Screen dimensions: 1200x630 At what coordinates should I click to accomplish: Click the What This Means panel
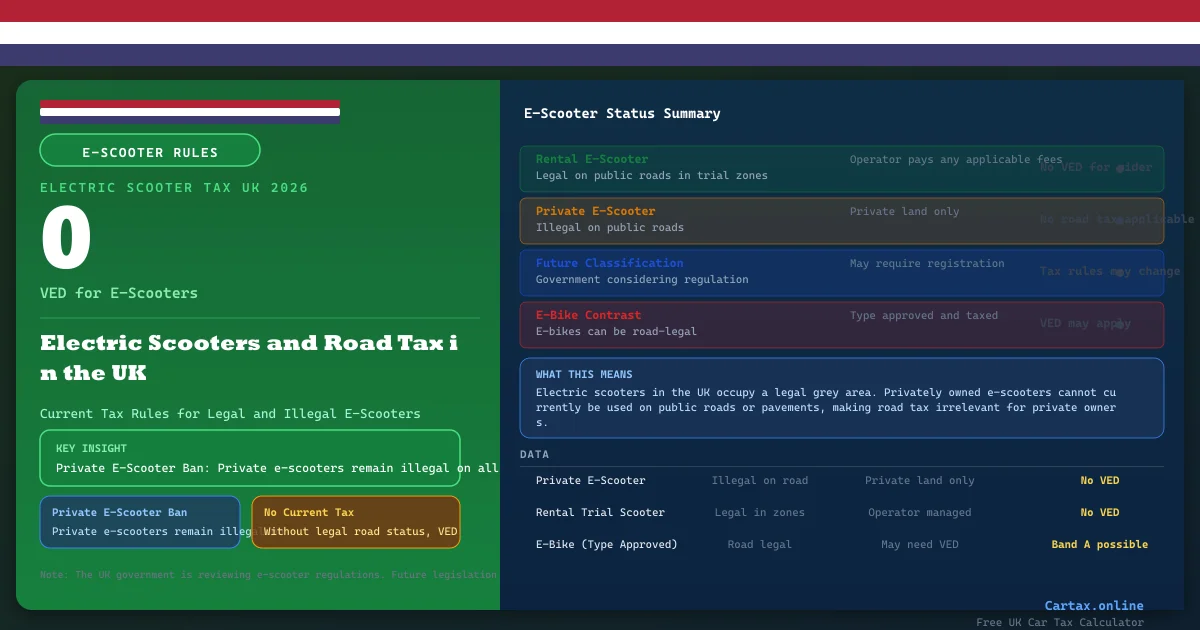[841, 398]
